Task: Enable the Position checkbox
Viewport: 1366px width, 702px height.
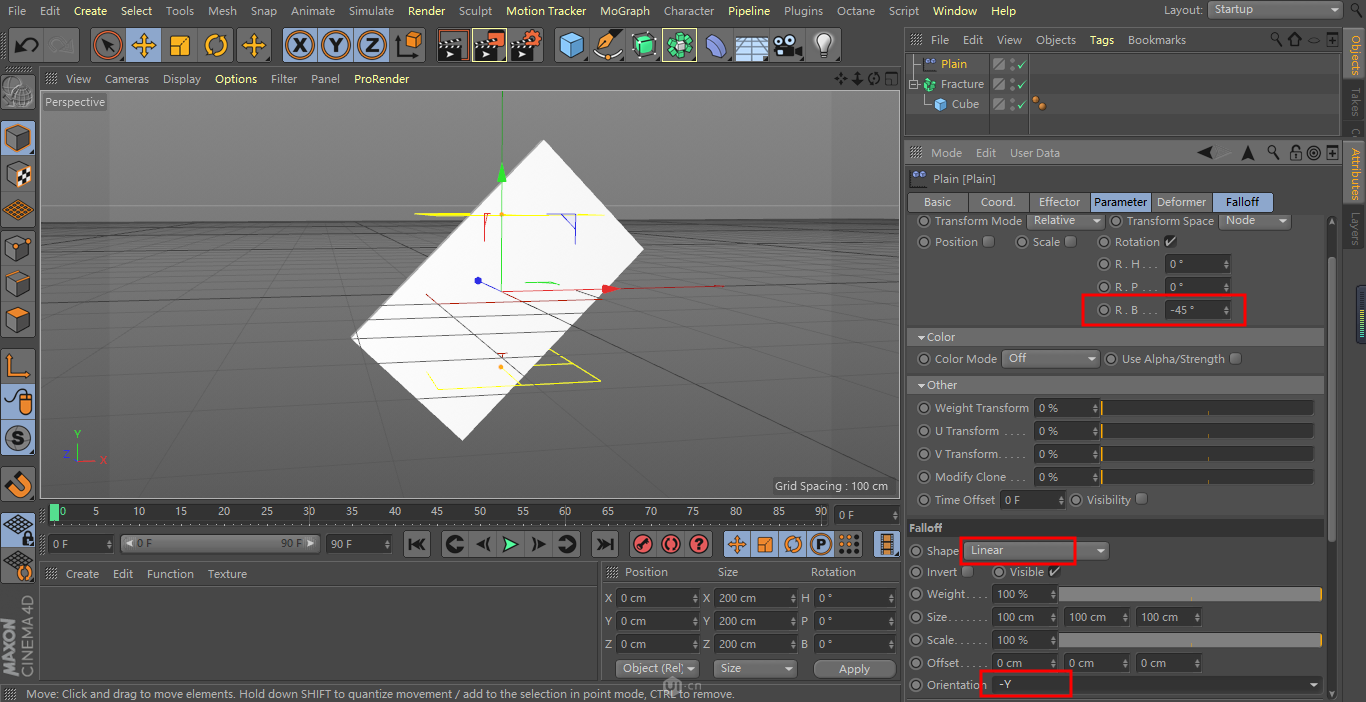Action: pos(989,242)
